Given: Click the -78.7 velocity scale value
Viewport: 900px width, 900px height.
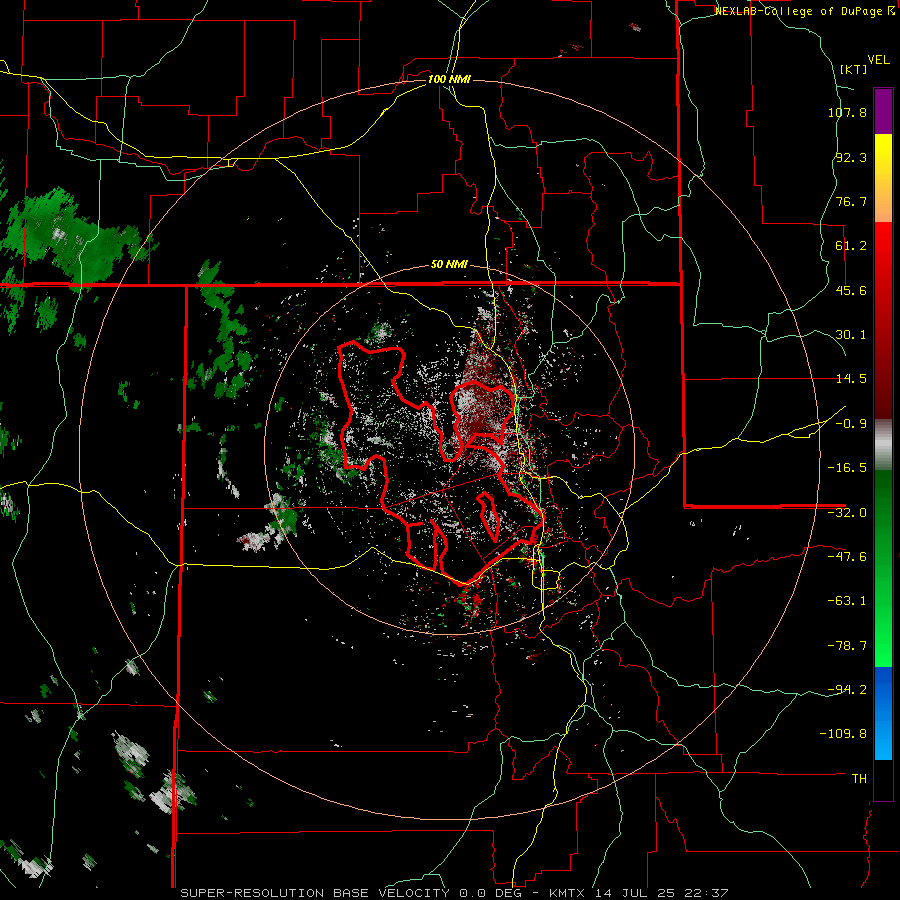Looking at the screenshot, I should 847,646.
